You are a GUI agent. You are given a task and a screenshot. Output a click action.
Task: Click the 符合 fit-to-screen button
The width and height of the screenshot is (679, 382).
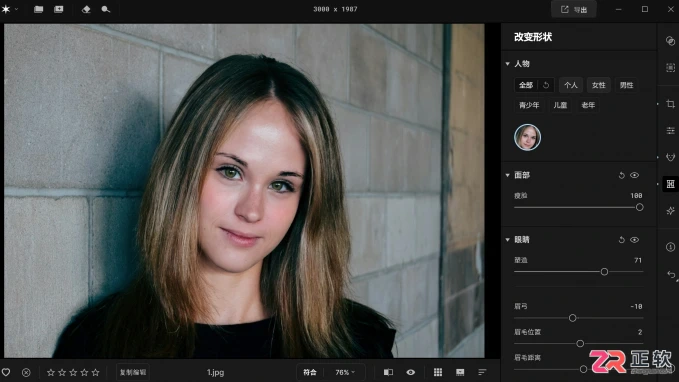click(310, 372)
